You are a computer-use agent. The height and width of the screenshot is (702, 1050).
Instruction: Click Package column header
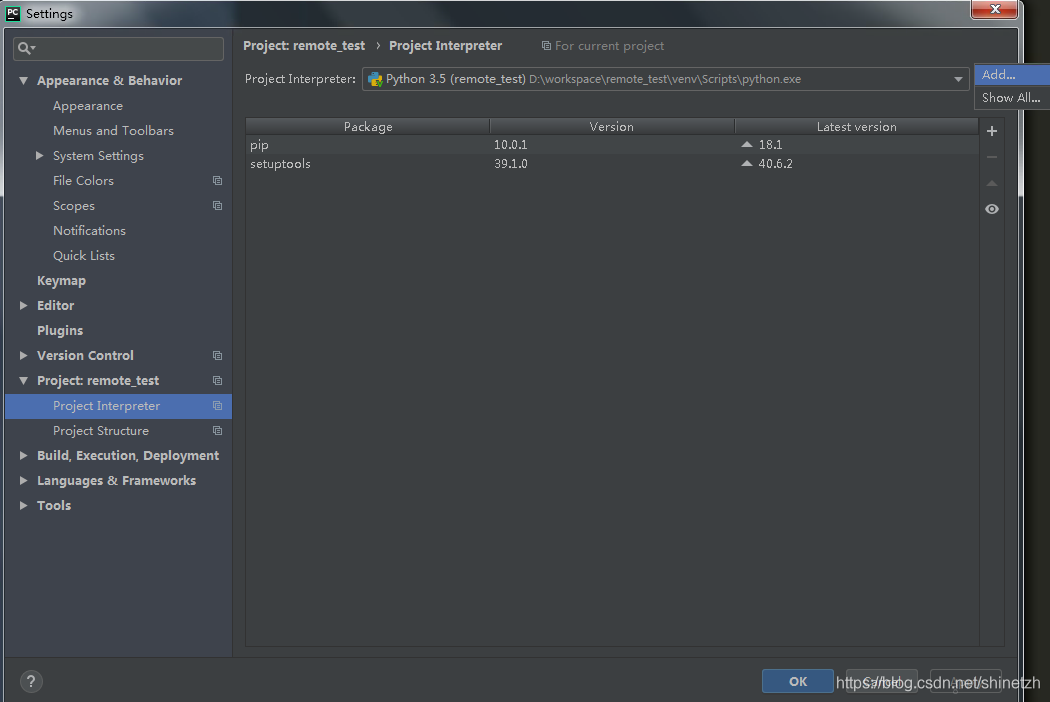tap(368, 127)
